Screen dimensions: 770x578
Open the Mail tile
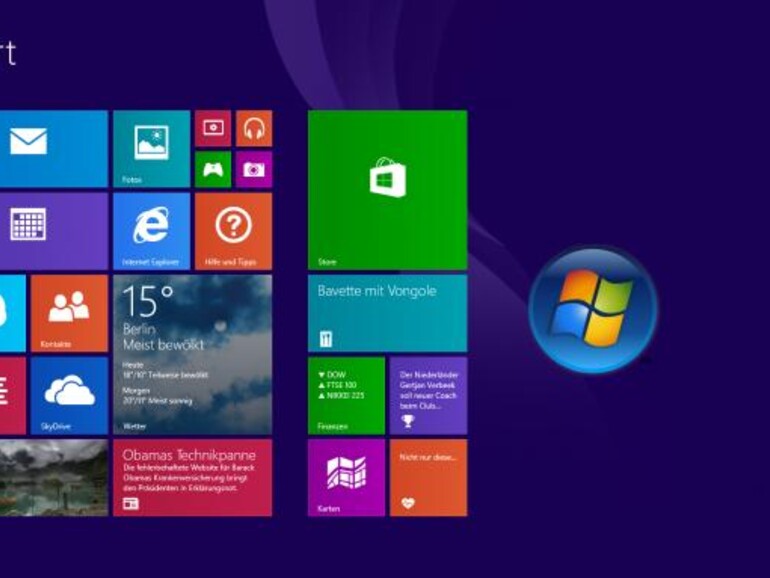pyautogui.click(x=54, y=149)
